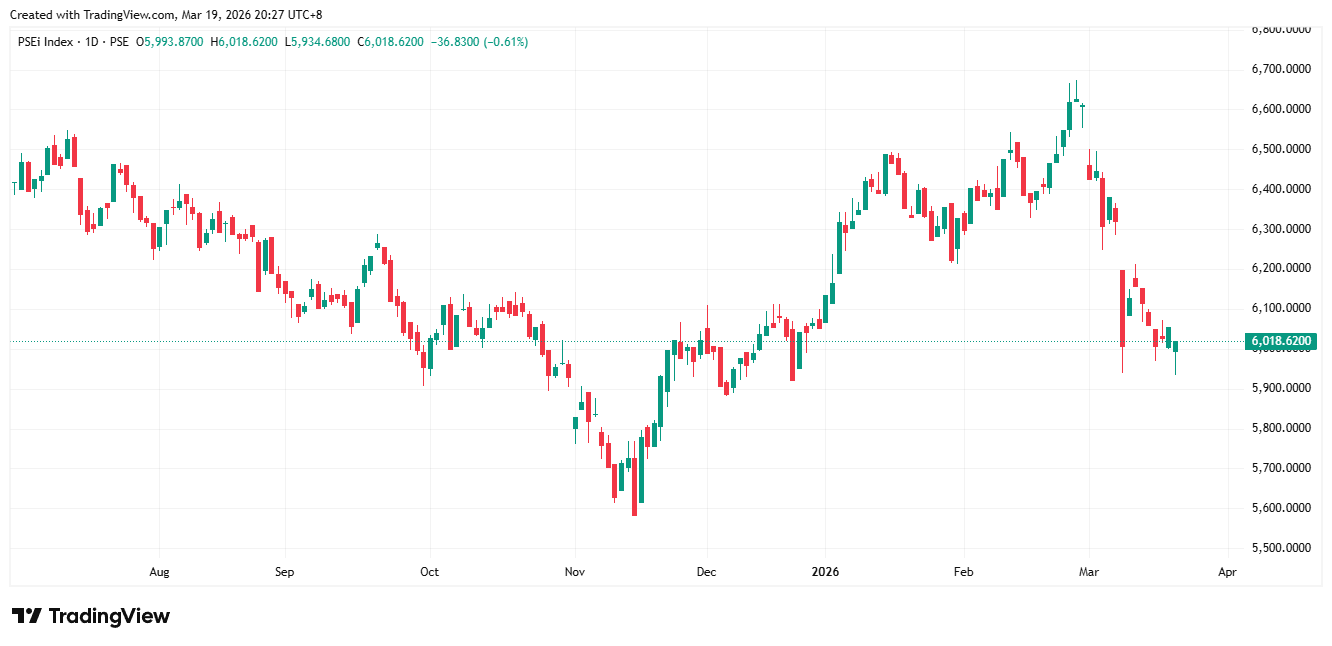Select the Nov label on time axis
The image size is (1332, 646).
pos(574,572)
